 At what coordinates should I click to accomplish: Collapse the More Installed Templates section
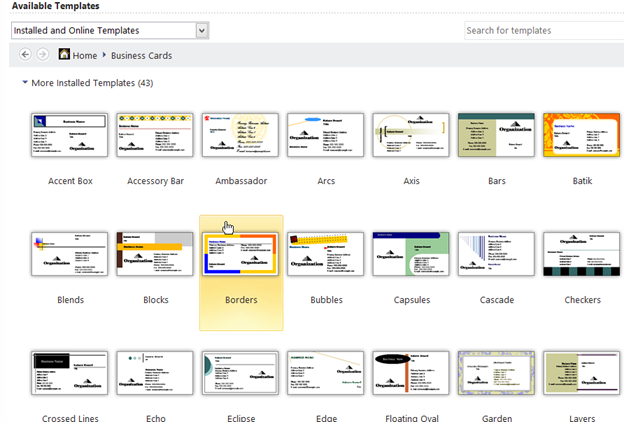coord(25,83)
